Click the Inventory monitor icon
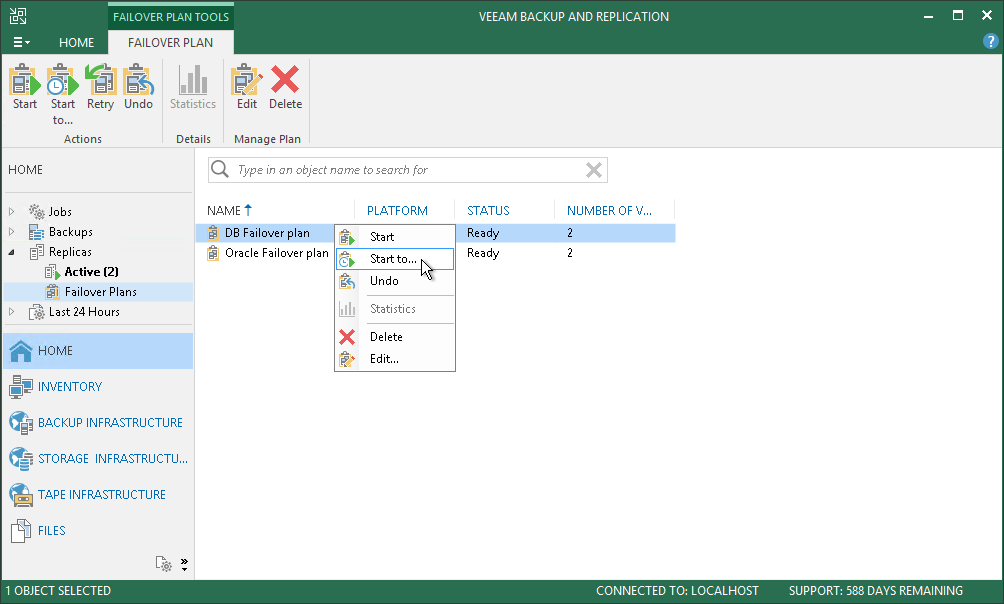 click(x=20, y=387)
